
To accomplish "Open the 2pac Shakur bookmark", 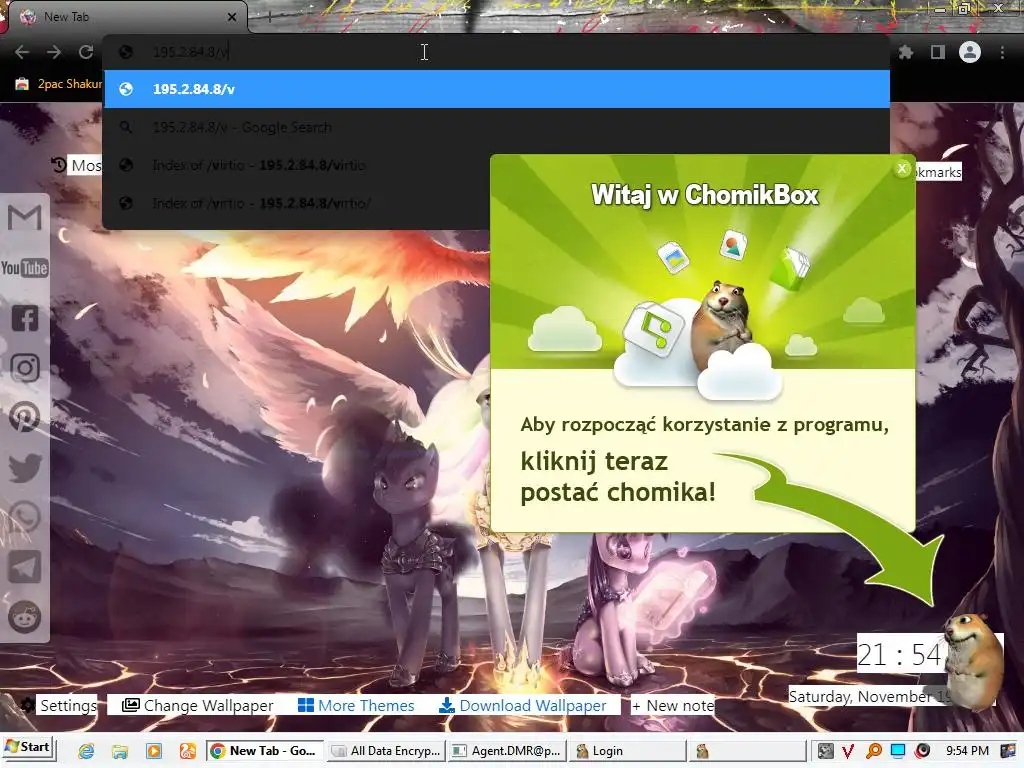I will (x=58, y=84).
